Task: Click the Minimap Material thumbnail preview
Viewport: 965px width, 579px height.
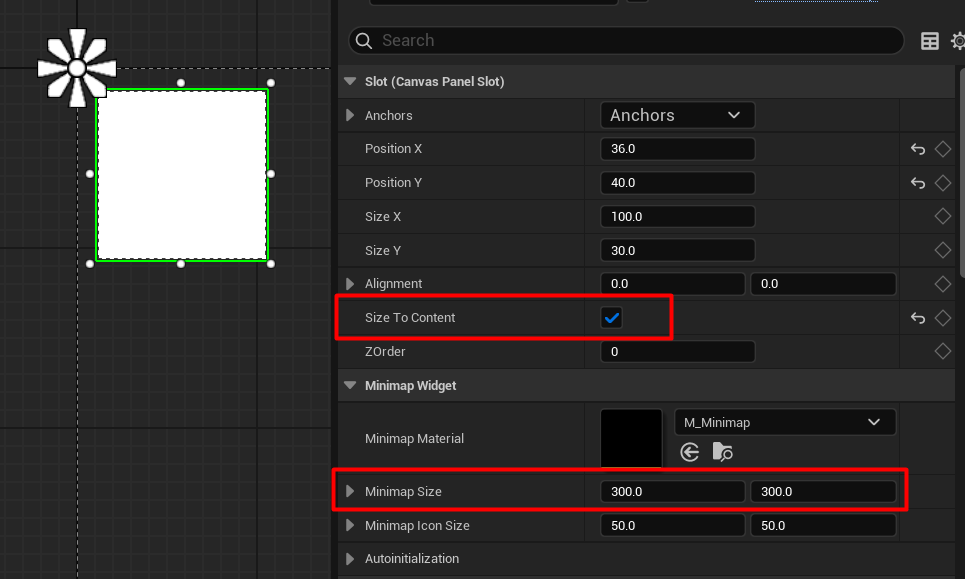Action: click(631, 438)
